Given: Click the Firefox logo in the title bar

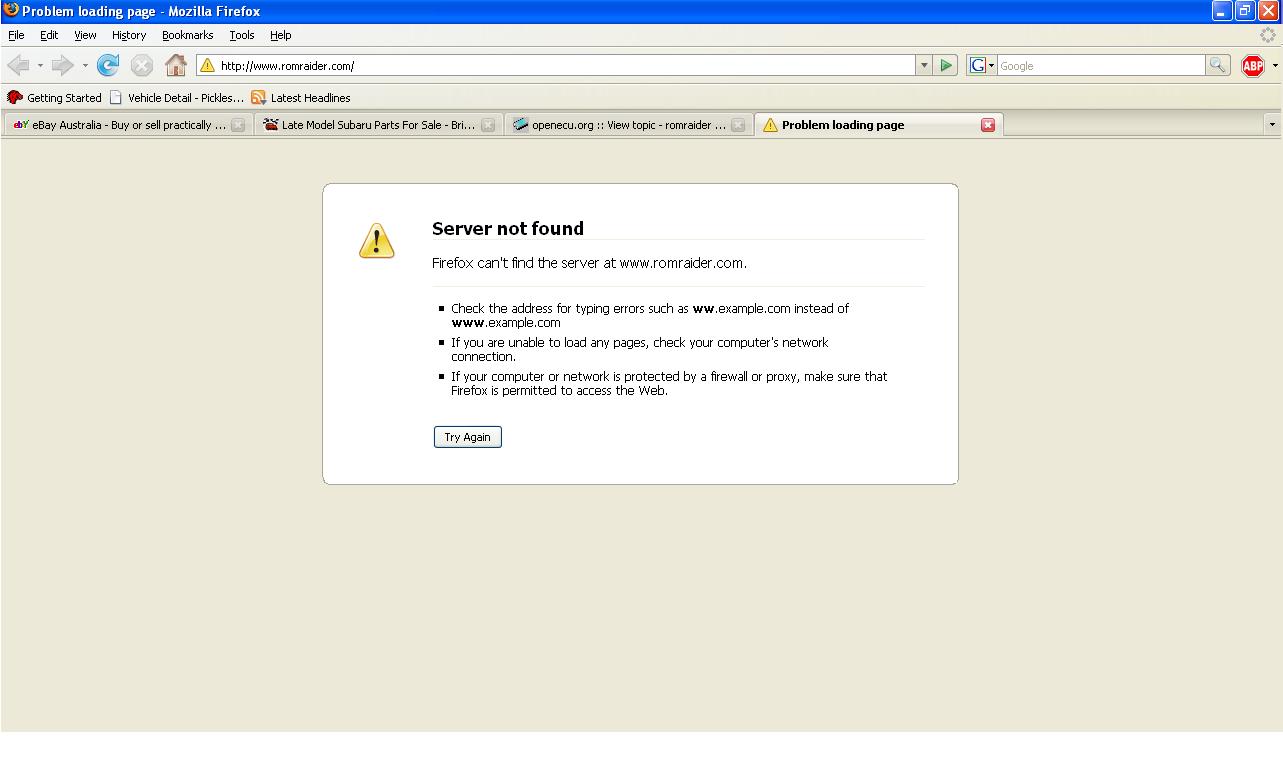Looking at the screenshot, I should click(11, 11).
